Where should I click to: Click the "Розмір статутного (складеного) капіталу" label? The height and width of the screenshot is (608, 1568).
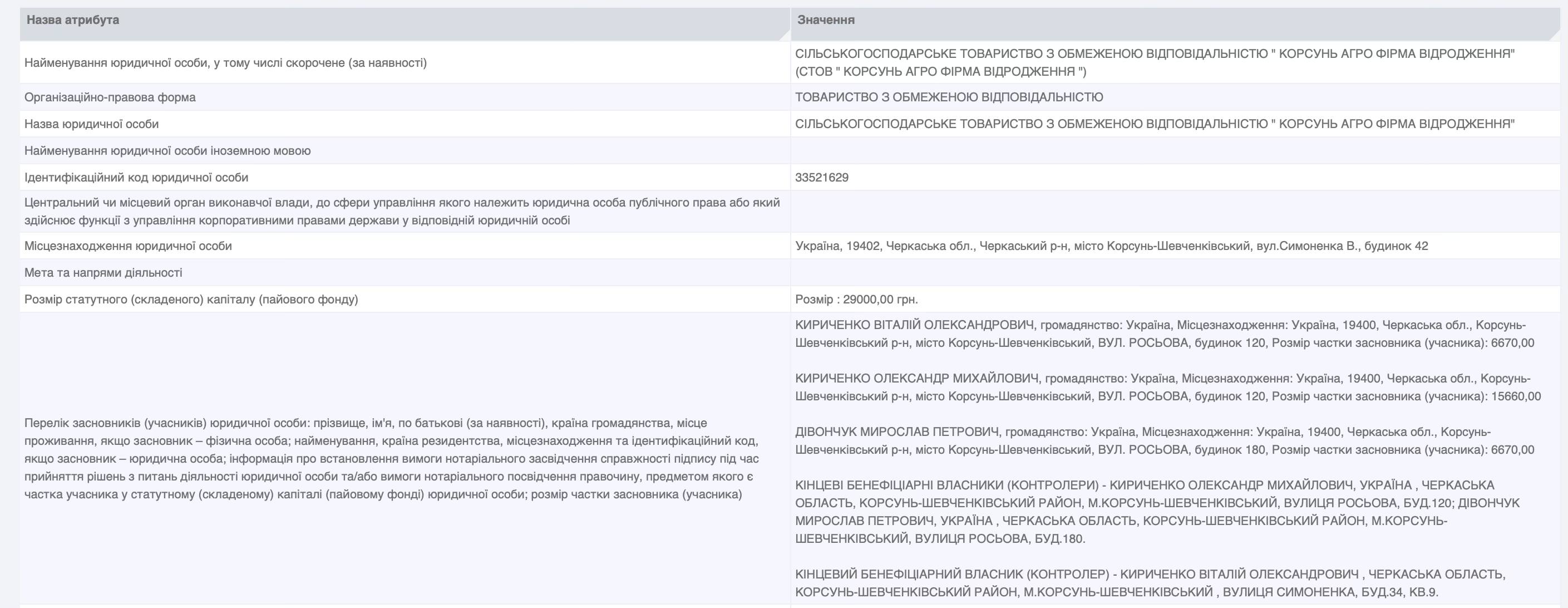(x=191, y=300)
